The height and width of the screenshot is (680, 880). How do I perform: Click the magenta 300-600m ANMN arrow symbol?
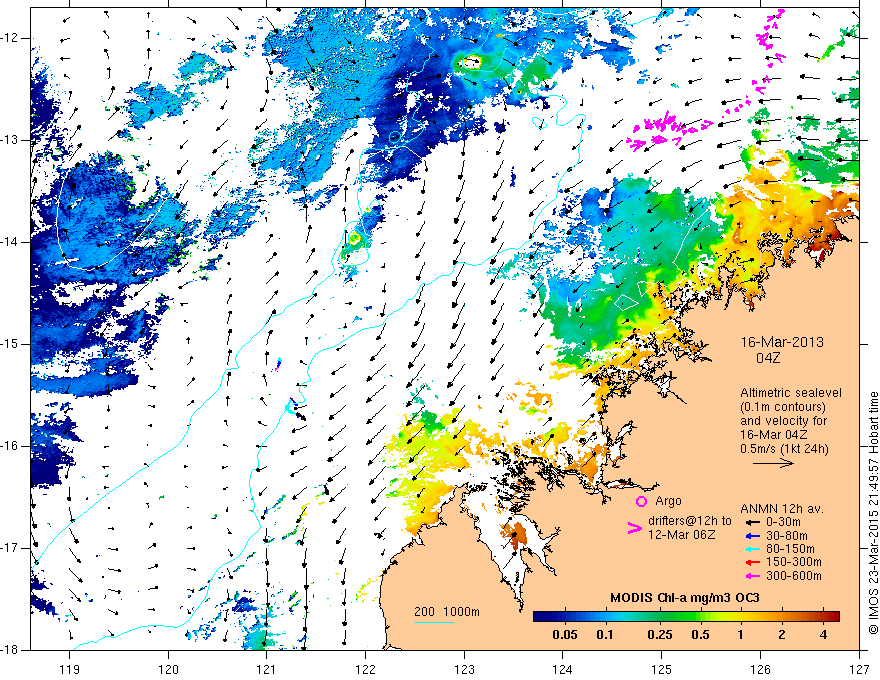pyautogui.click(x=752, y=576)
